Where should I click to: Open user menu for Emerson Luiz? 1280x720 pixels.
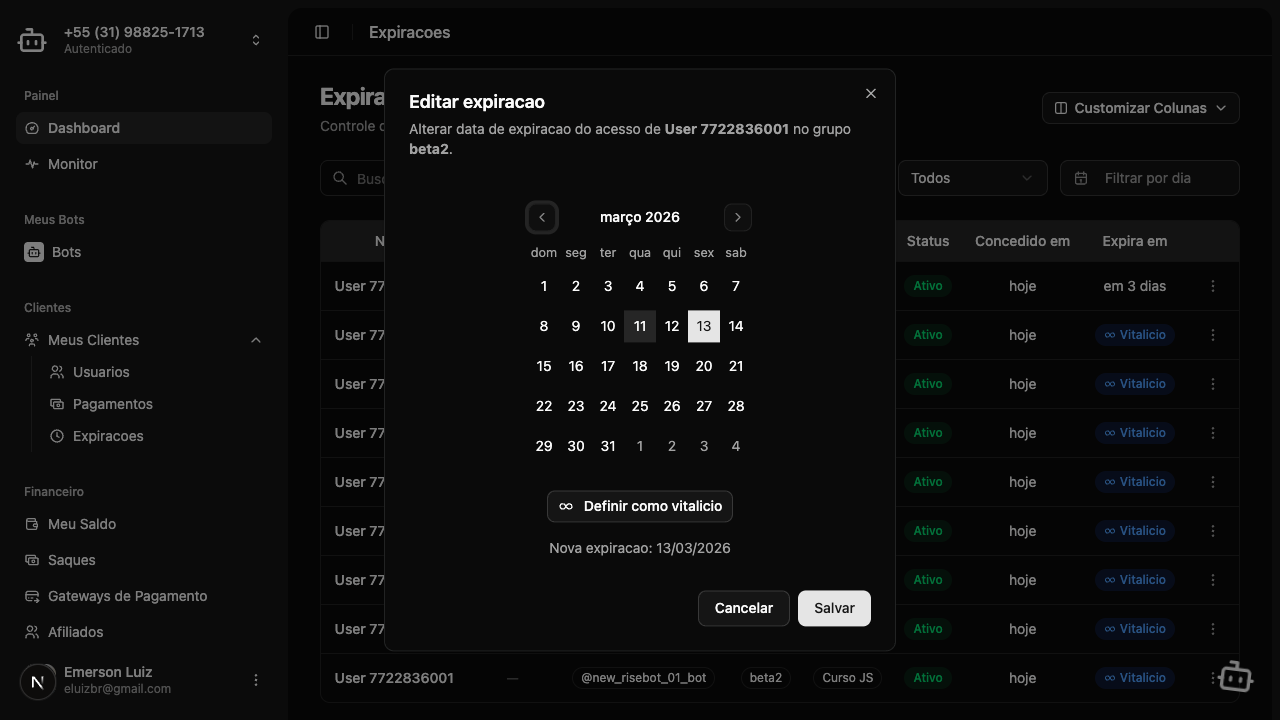pyautogui.click(x=256, y=680)
